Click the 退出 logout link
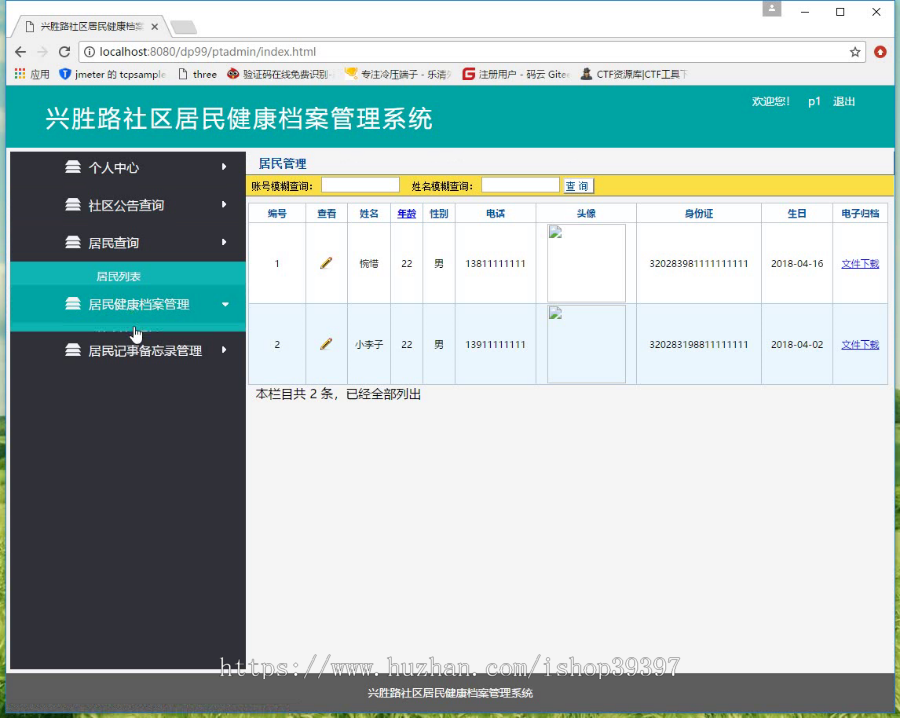Screen dimensions: 900x718 pyautogui.click(x=844, y=102)
